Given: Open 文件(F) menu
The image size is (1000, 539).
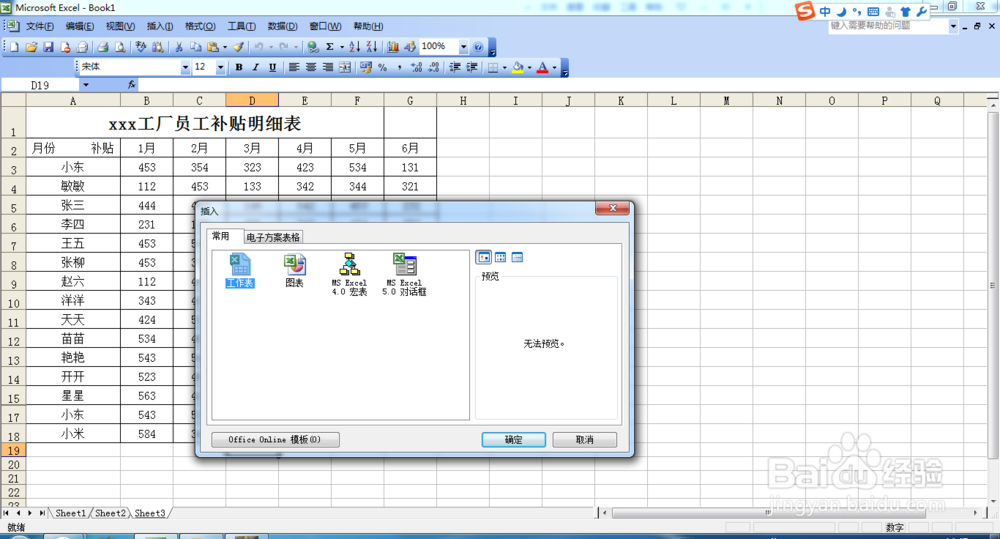Looking at the screenshot, I should click(40, 26).
